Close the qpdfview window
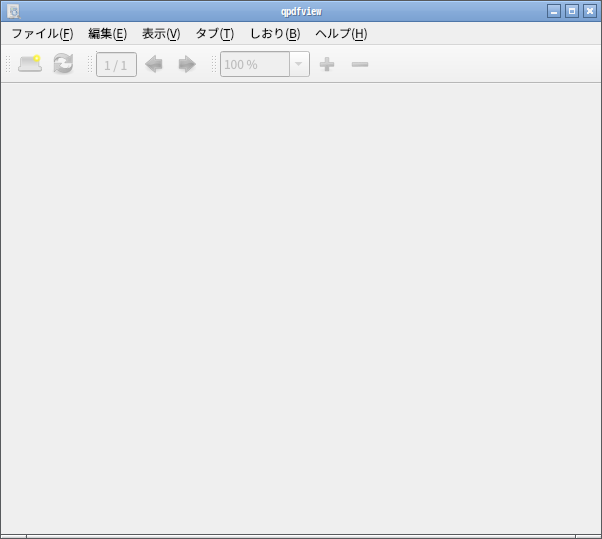 [590, 11]
